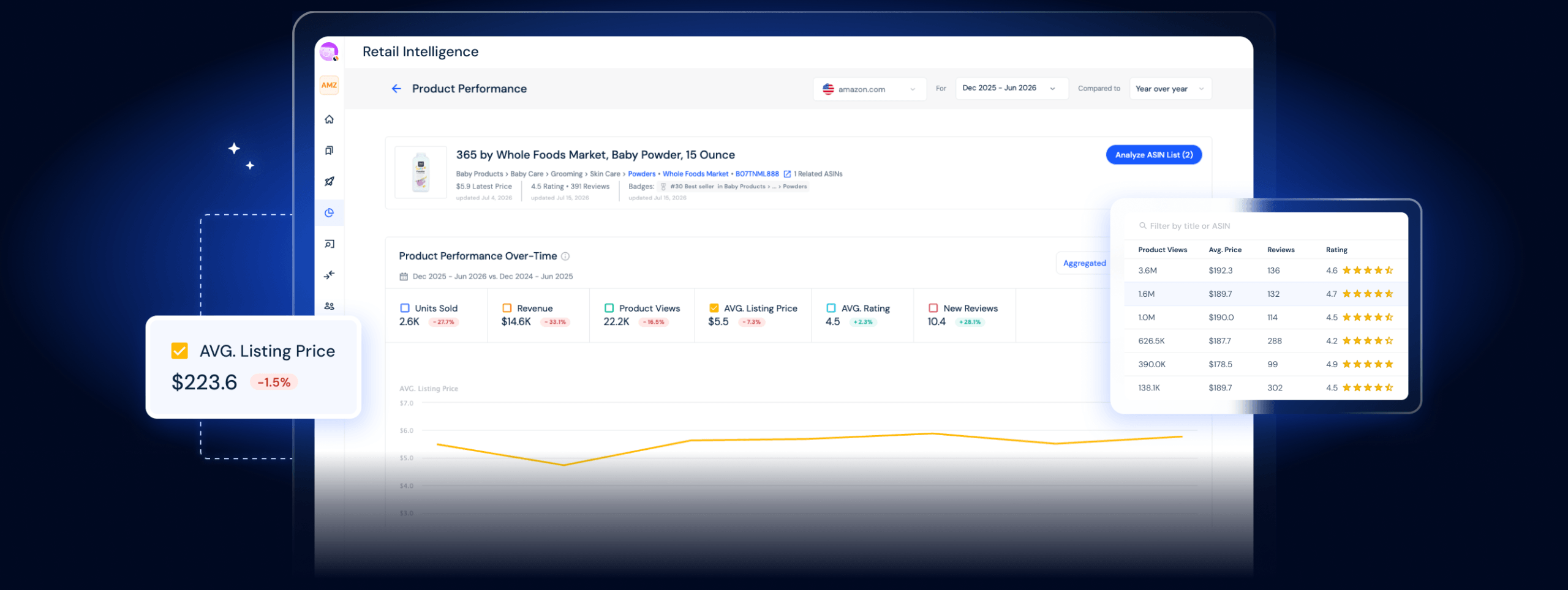The height and width of the screenshot is (590, 1568).
Task: Sort by the Avg. Price column header
Action: [1225, 250]
